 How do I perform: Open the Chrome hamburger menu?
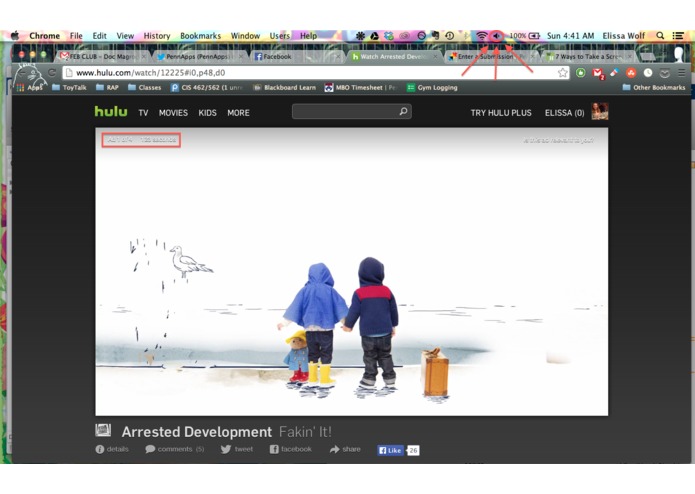pos(682,73)
